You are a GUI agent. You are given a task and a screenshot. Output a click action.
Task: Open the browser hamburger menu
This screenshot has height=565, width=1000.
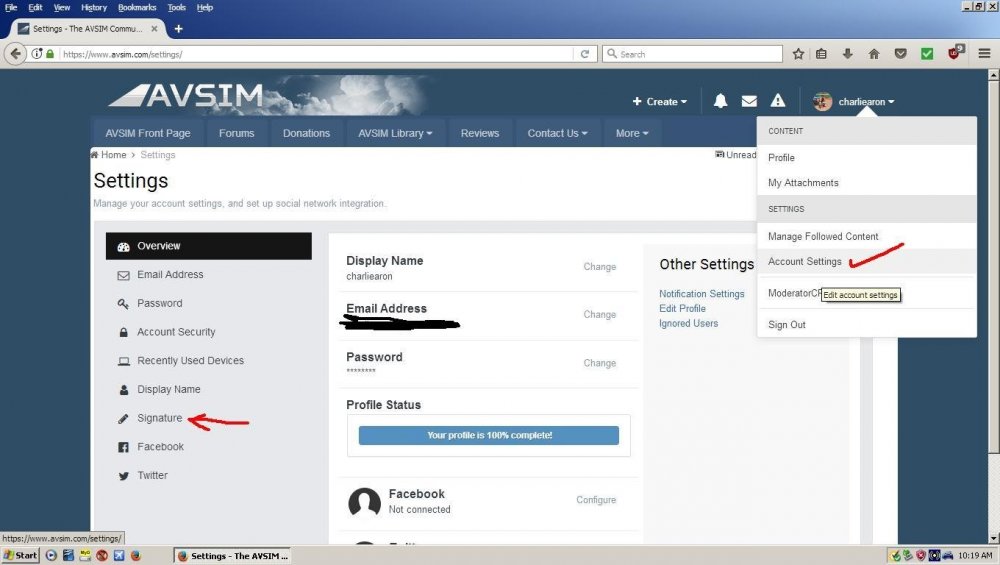(984, 54)
